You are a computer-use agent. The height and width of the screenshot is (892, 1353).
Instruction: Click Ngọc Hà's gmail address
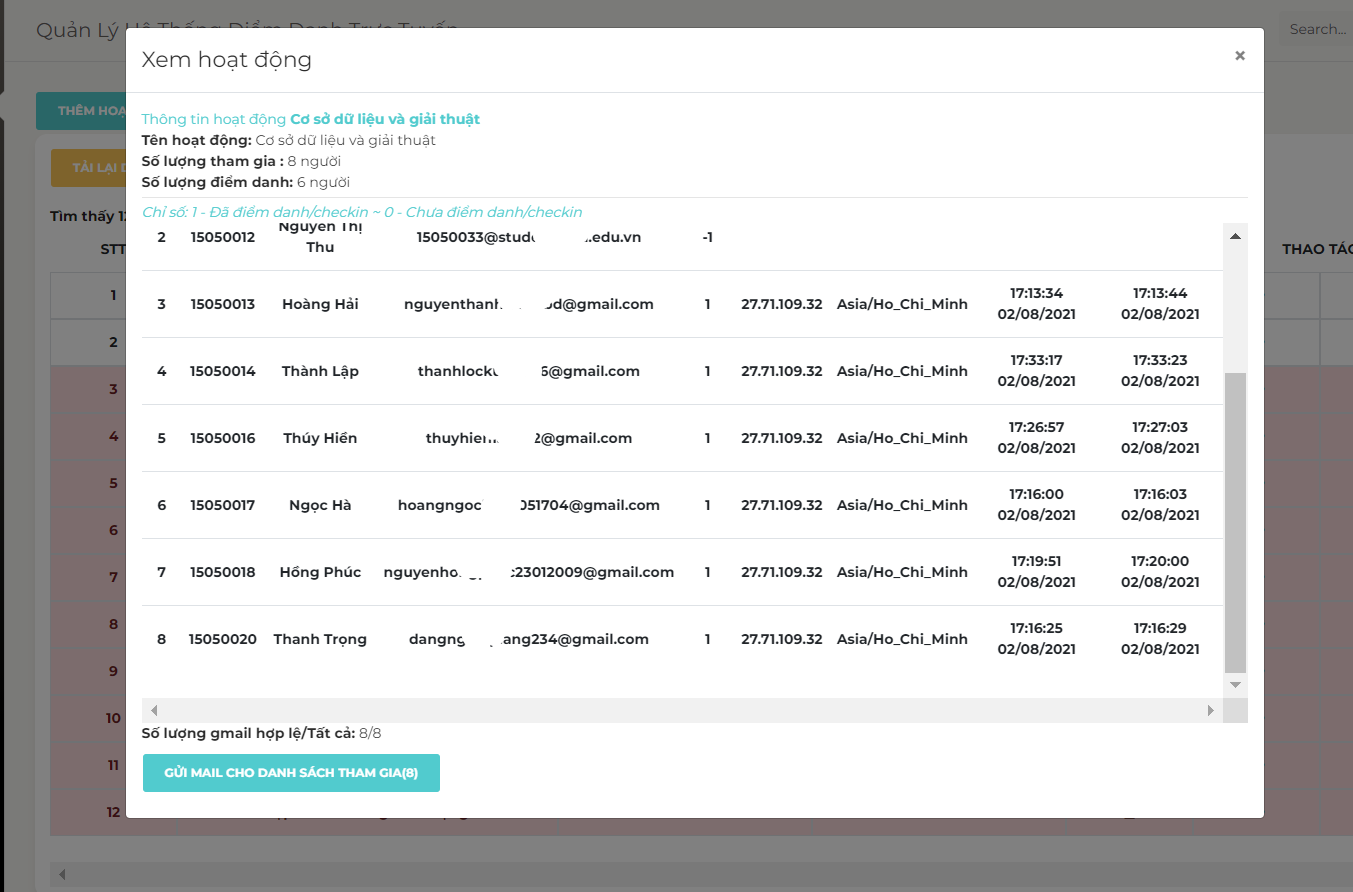pyautogui.click(x=529, y=505)
